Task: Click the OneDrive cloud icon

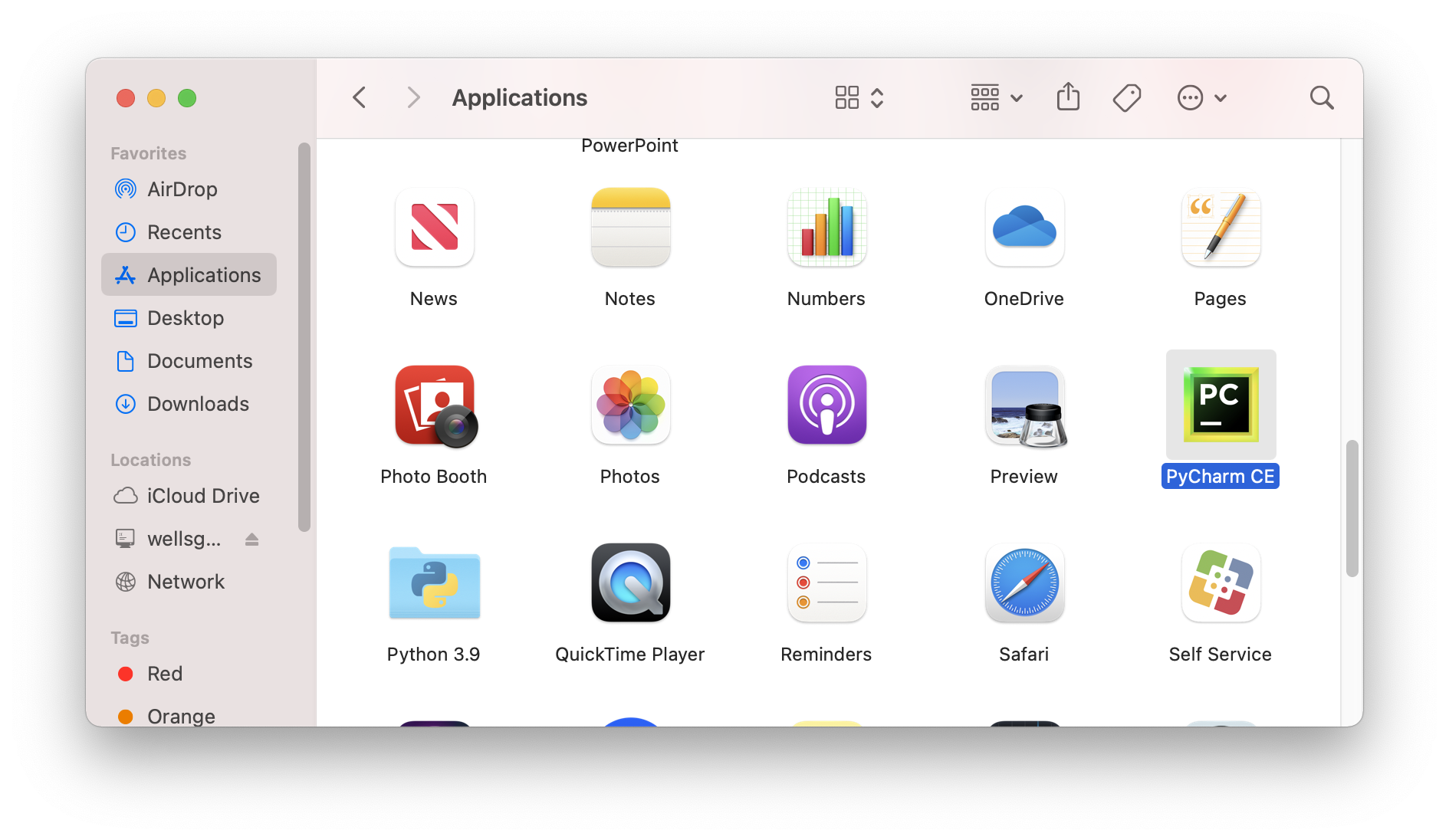Action: [x=1024, y=228]
